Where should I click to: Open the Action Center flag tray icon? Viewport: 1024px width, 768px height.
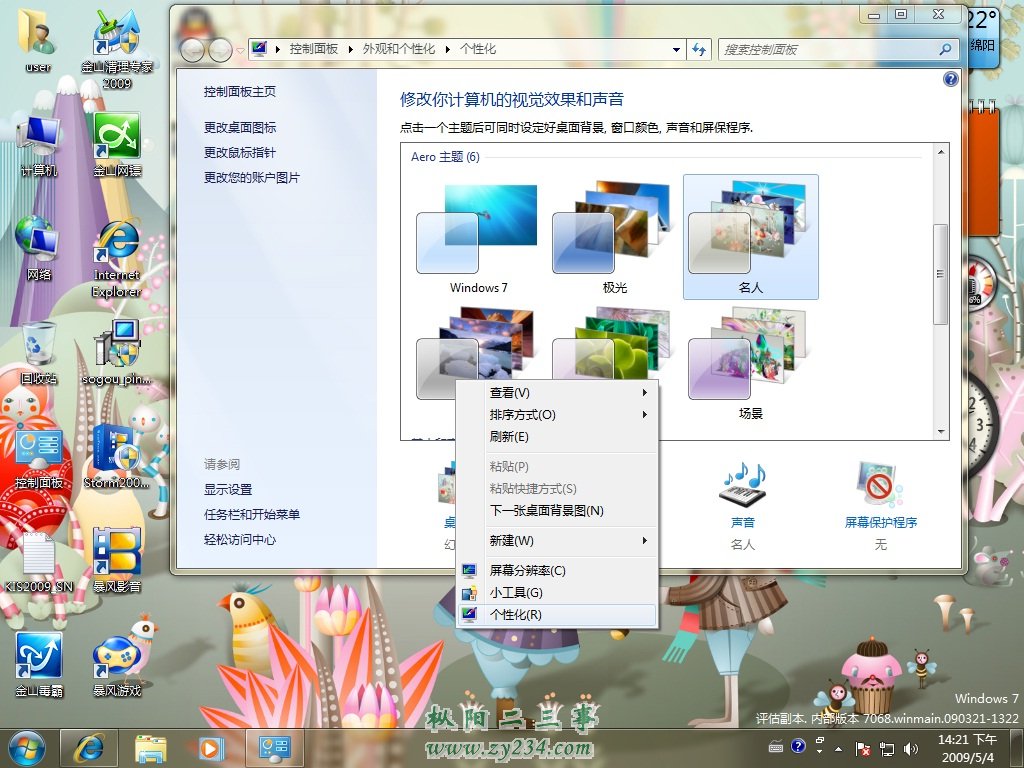point(863,748)
